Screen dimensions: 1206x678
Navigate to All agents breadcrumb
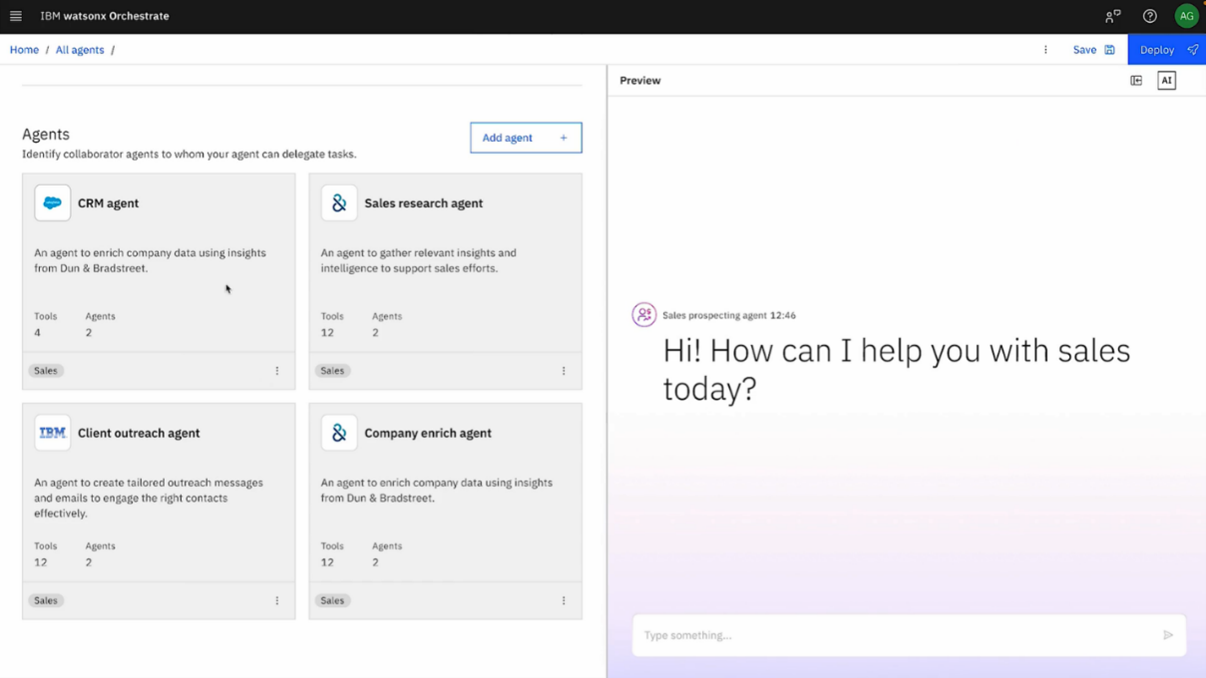click(80, 50)
